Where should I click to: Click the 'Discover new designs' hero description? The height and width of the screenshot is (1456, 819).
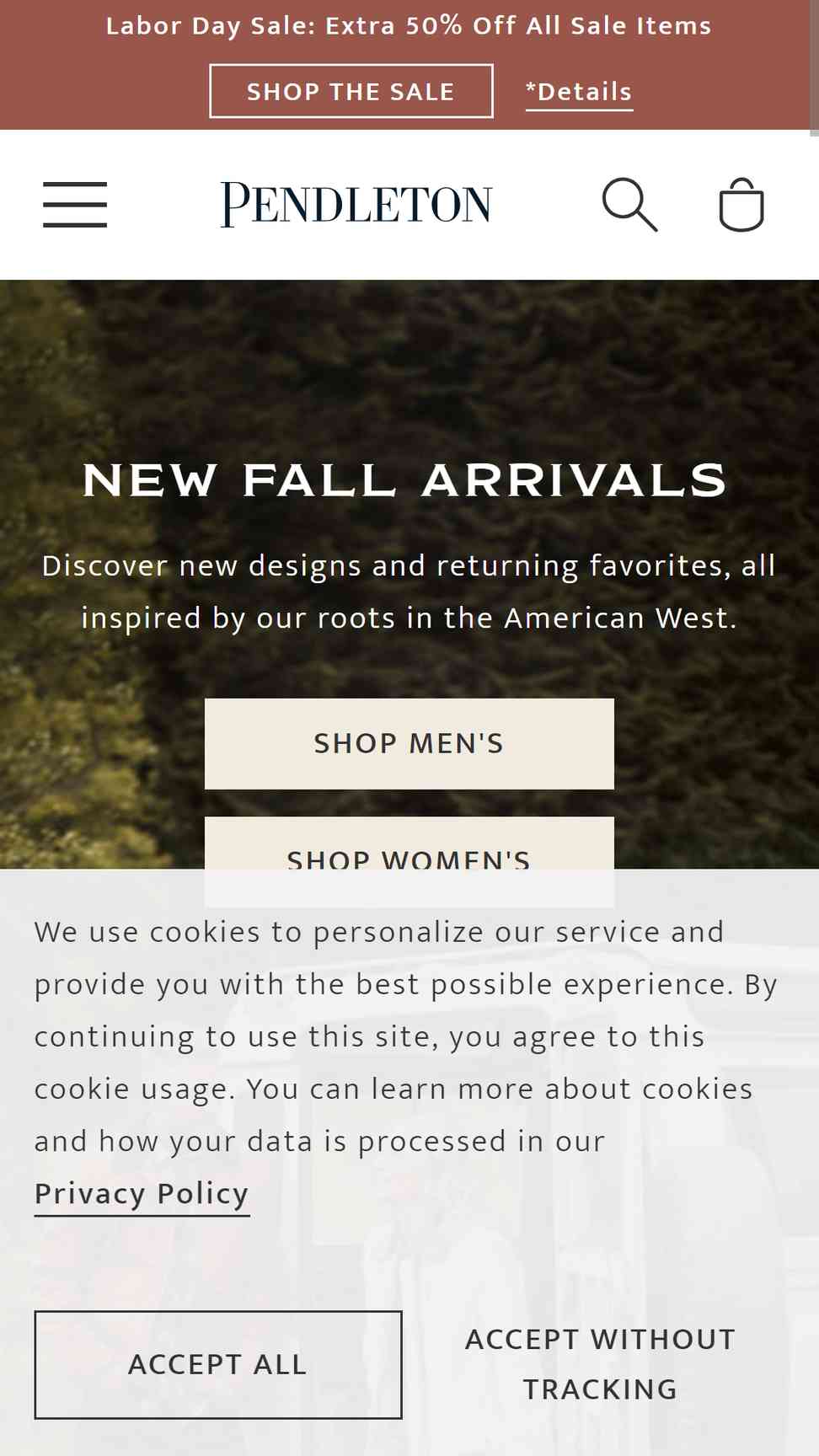point(409,591)
